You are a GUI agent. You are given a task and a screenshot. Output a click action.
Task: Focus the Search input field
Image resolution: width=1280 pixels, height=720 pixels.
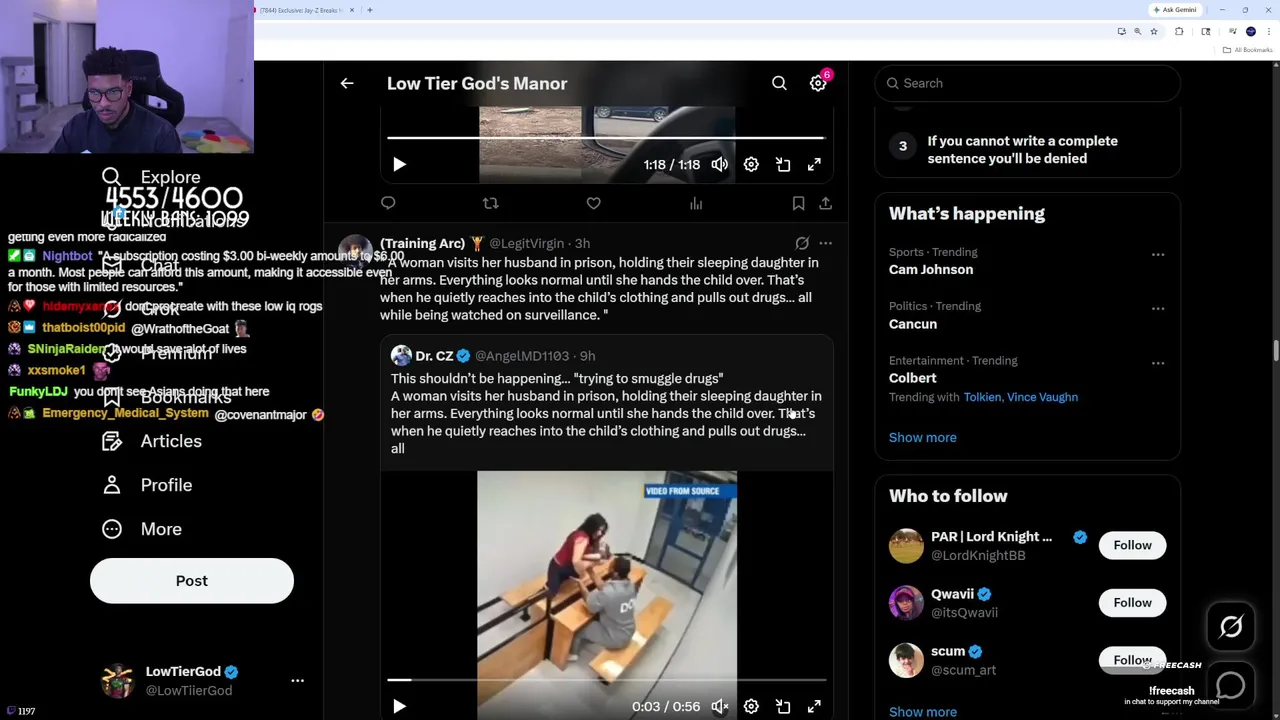(1027, 83)
